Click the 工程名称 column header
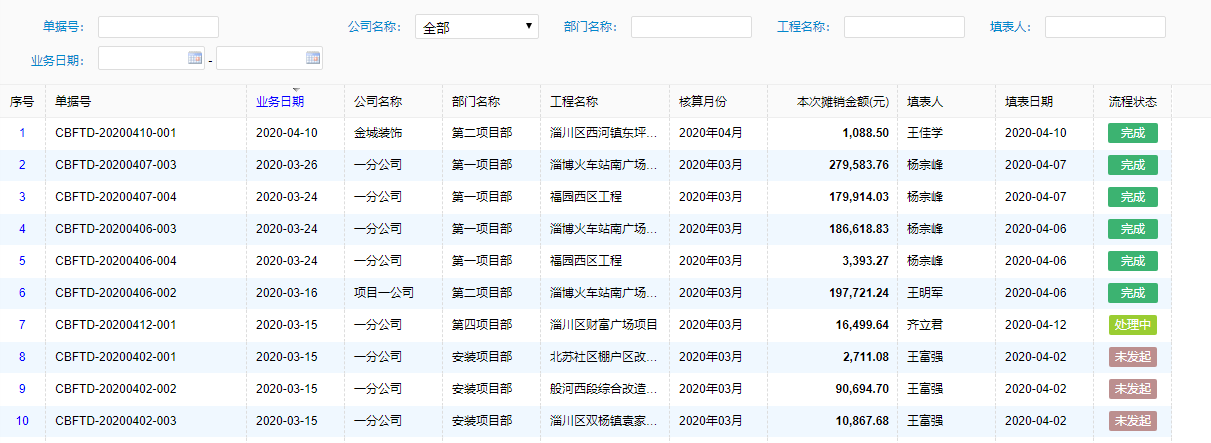1211x443 pixels. (x=574, y=101)
